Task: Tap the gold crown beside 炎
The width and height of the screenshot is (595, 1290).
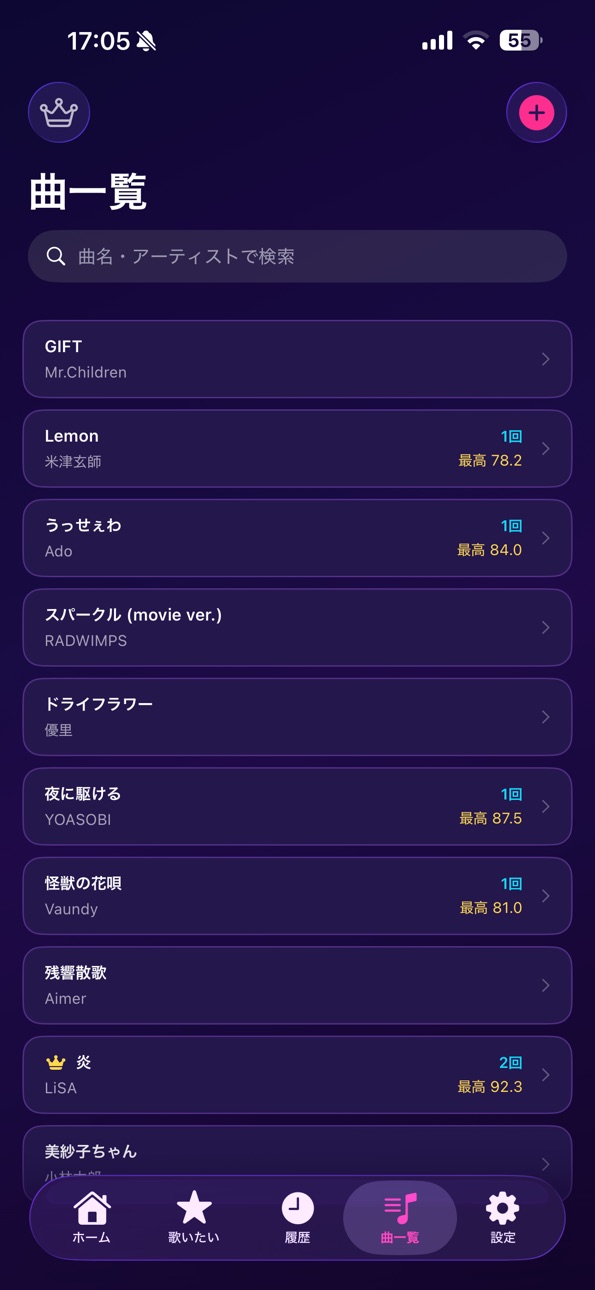Action: (56, 1062)
